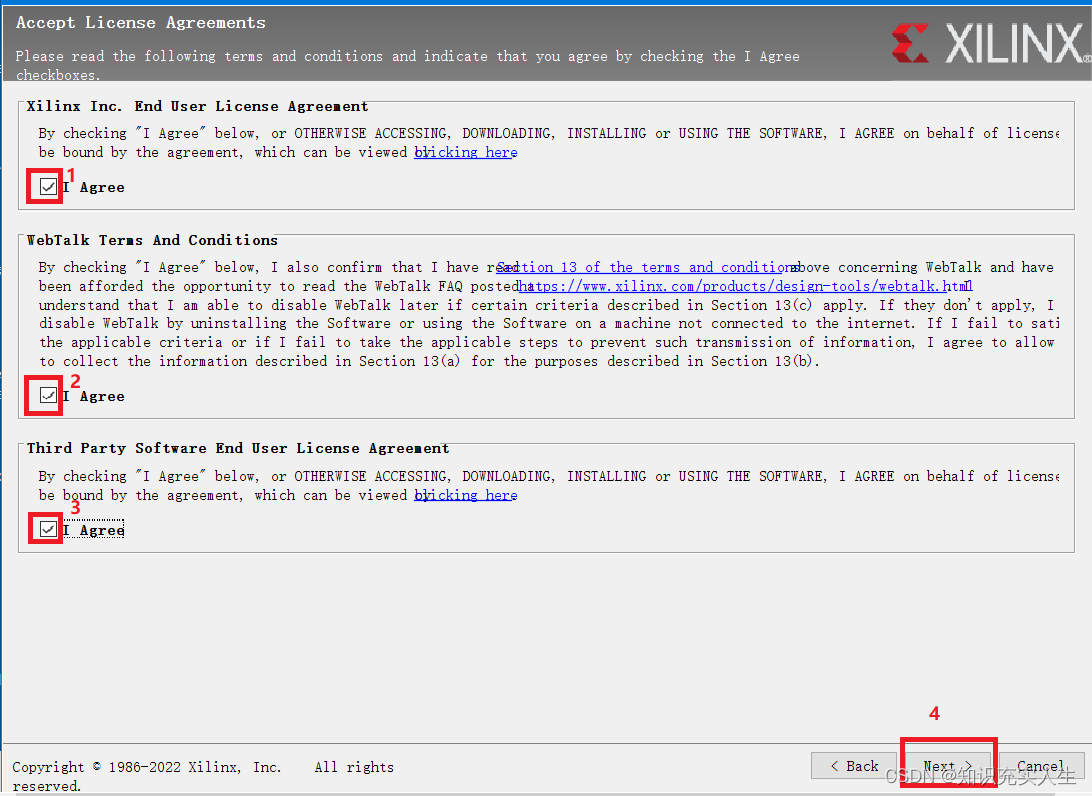
Task: Open Section 13 terms and conditions link
Action: pos(647,267)
